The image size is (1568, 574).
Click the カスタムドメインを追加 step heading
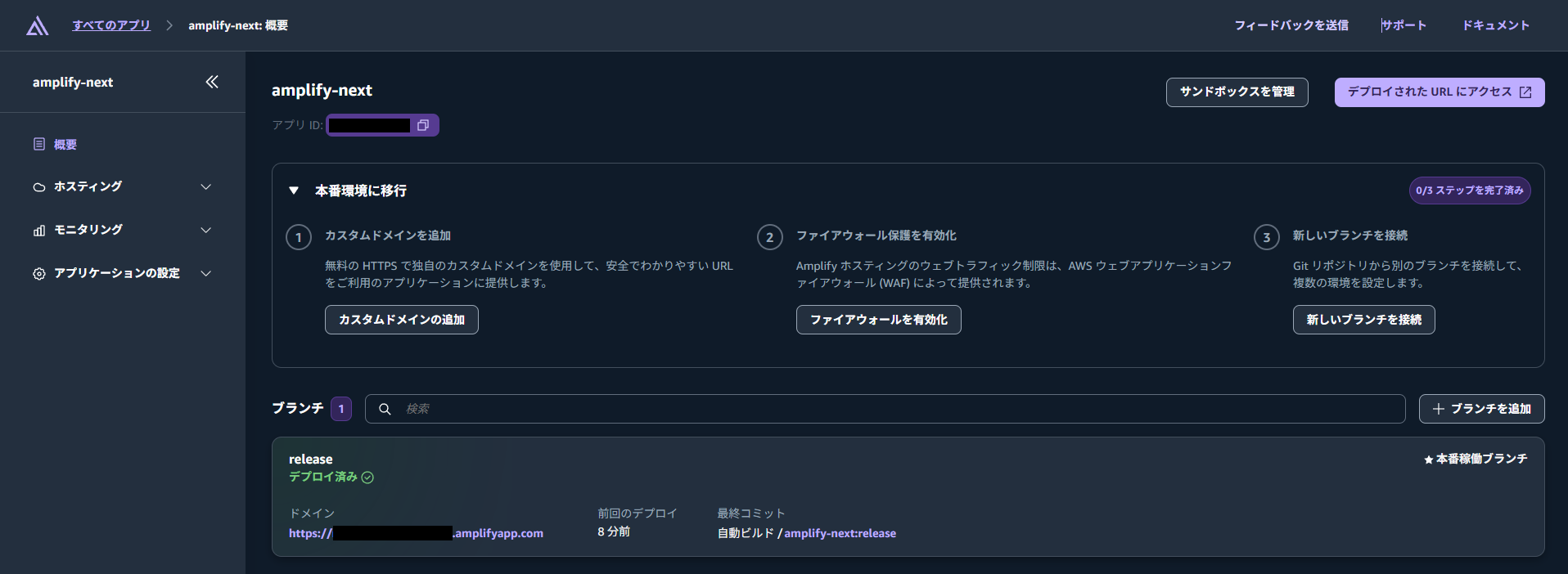tap(388, 235)
